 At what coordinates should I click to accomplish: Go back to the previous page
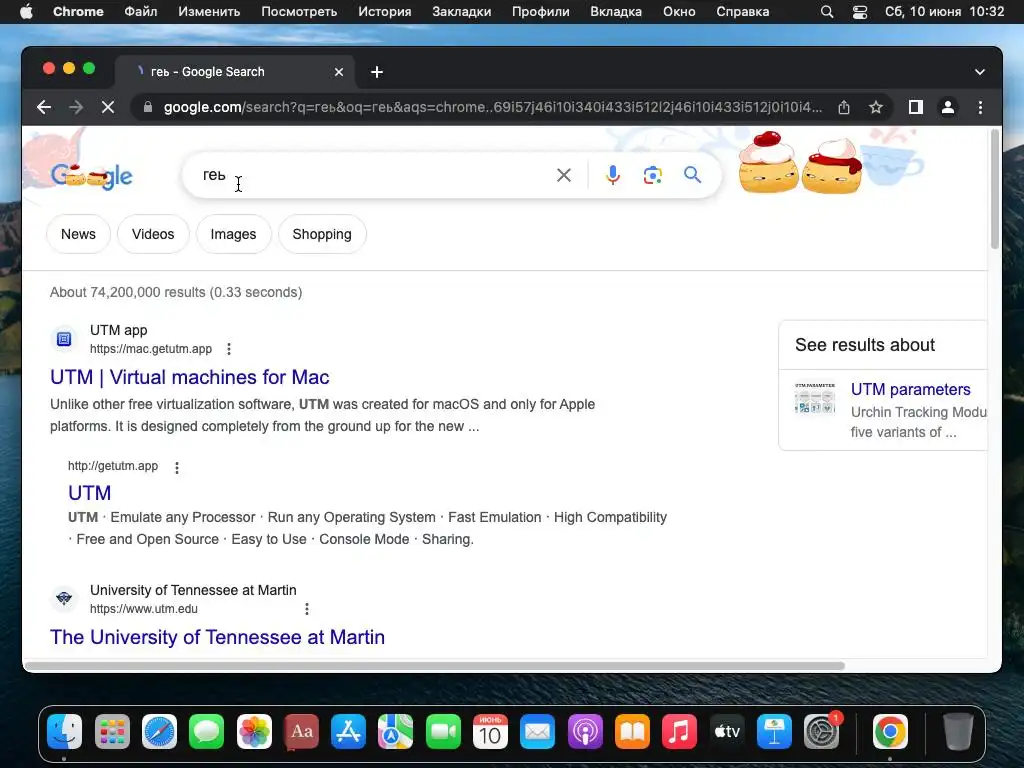point(44,107)
